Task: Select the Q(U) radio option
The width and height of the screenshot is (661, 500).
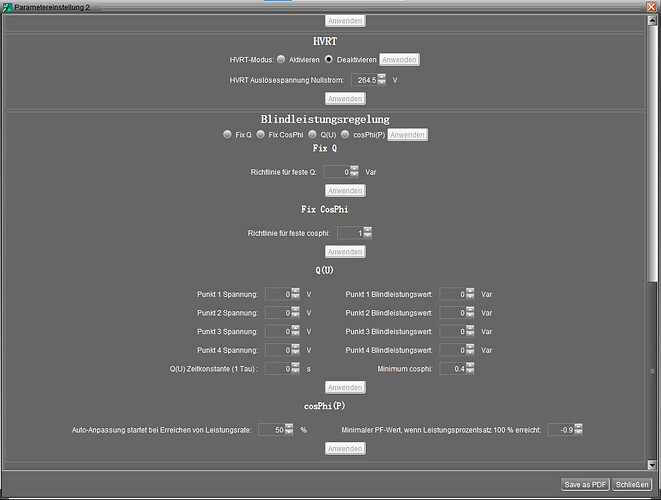Action: [312, 134]
